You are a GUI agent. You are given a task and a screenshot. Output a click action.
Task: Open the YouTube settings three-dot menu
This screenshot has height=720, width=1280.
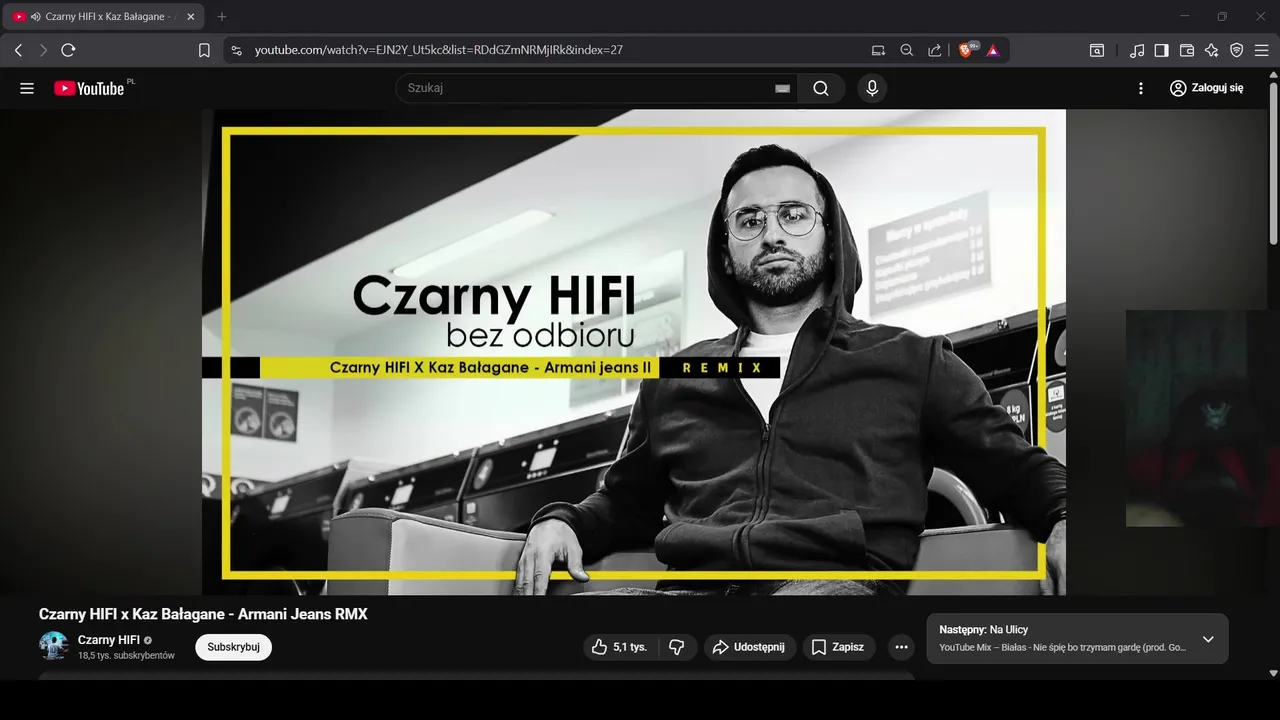click(x=1141, y=88)
